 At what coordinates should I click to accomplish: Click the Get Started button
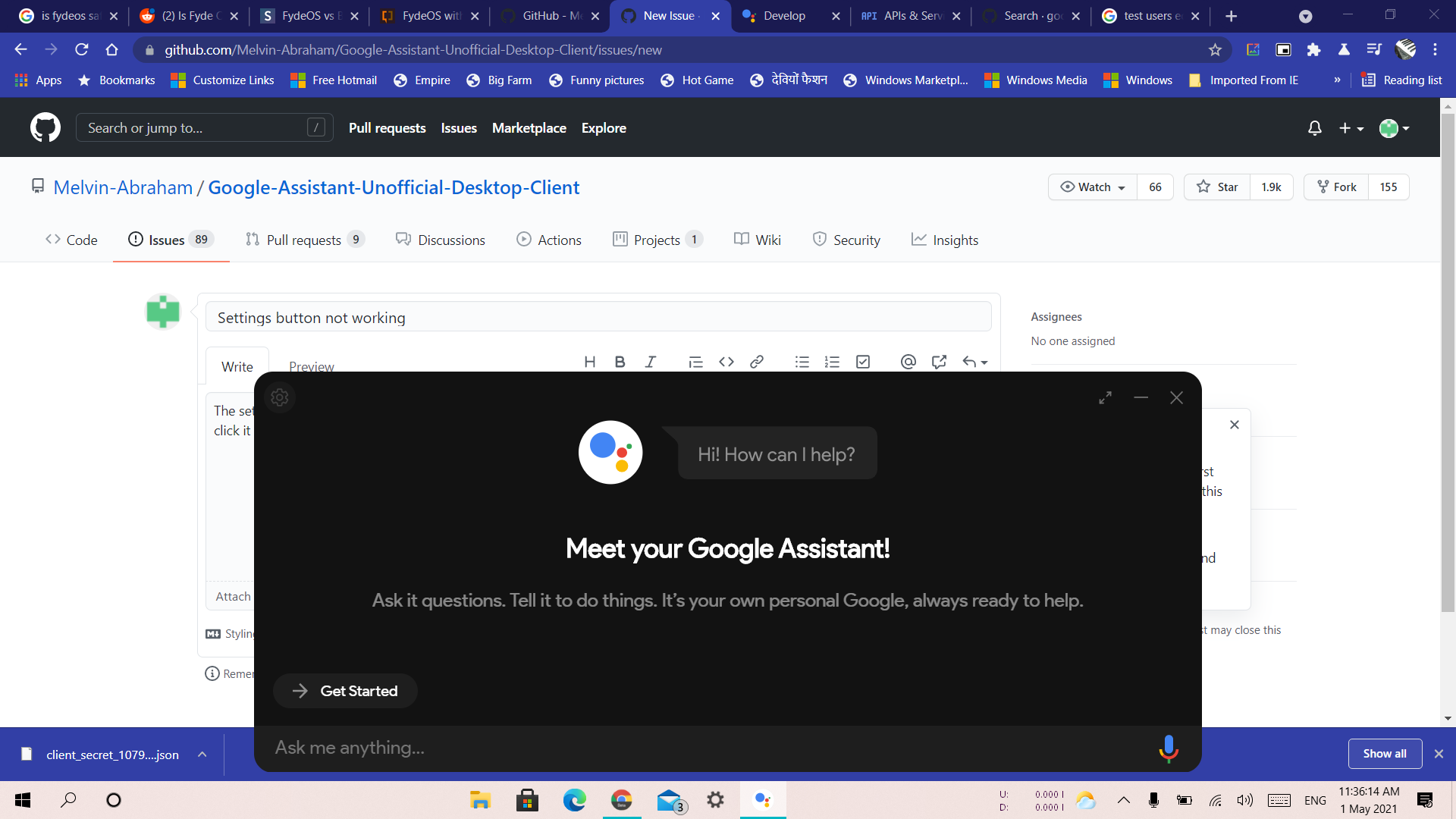(x=344, y=691)
